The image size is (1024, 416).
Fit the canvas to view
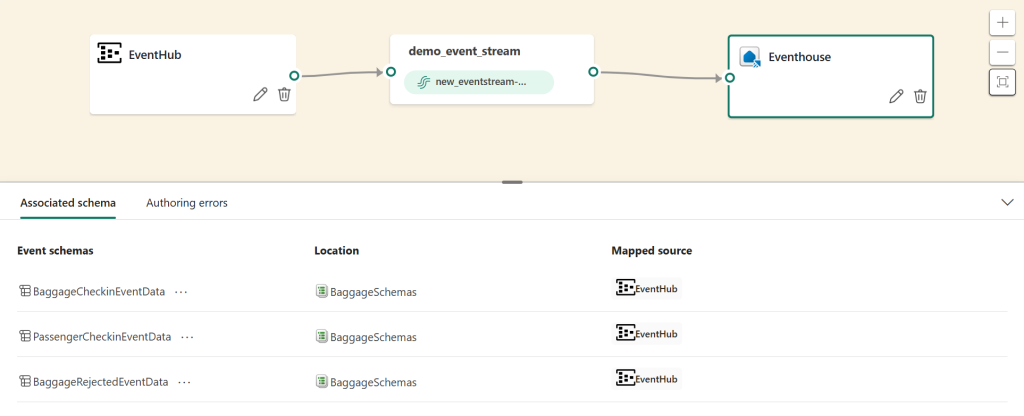1002,82
